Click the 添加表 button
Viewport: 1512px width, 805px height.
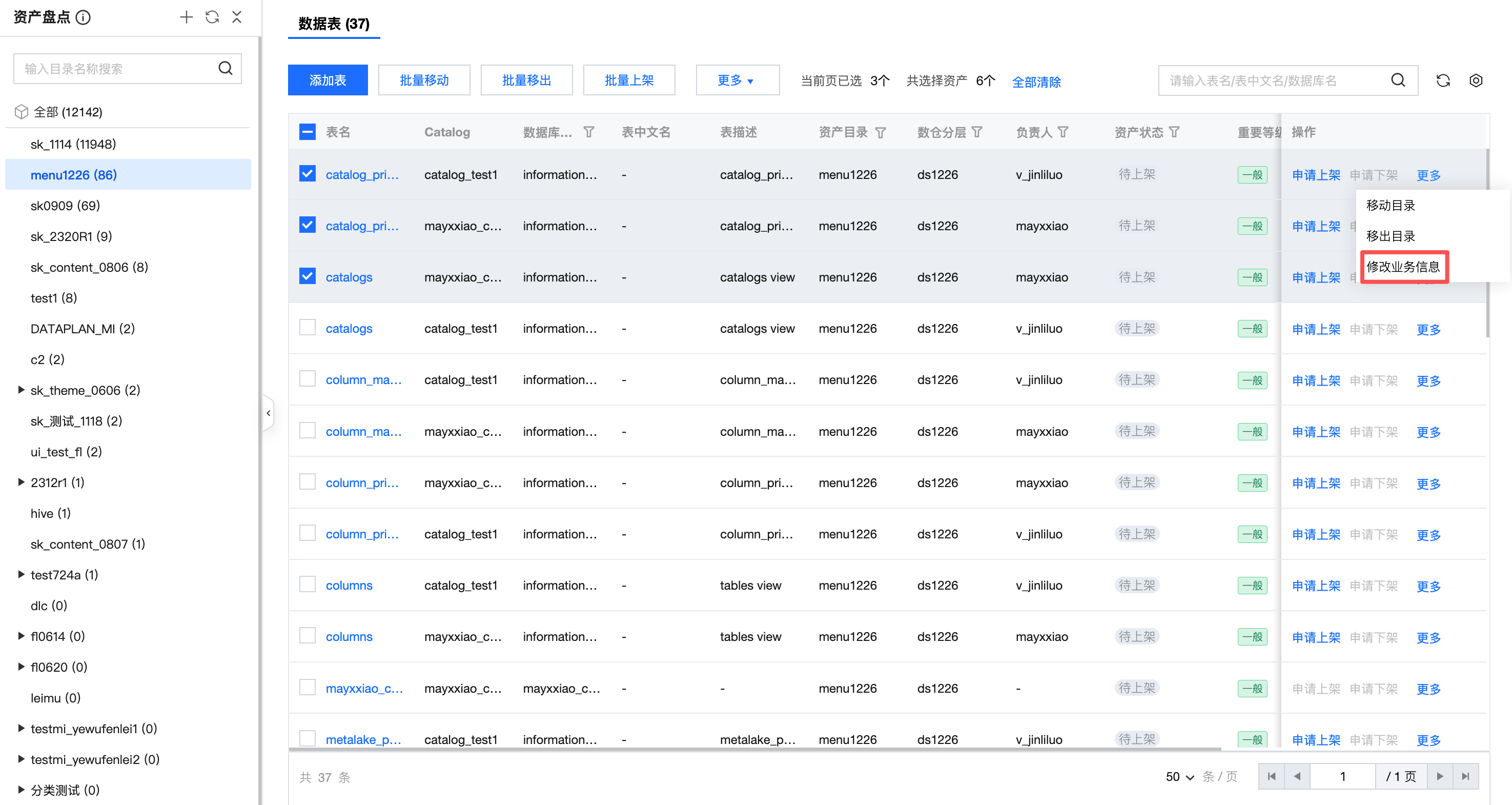coord(328,80)
